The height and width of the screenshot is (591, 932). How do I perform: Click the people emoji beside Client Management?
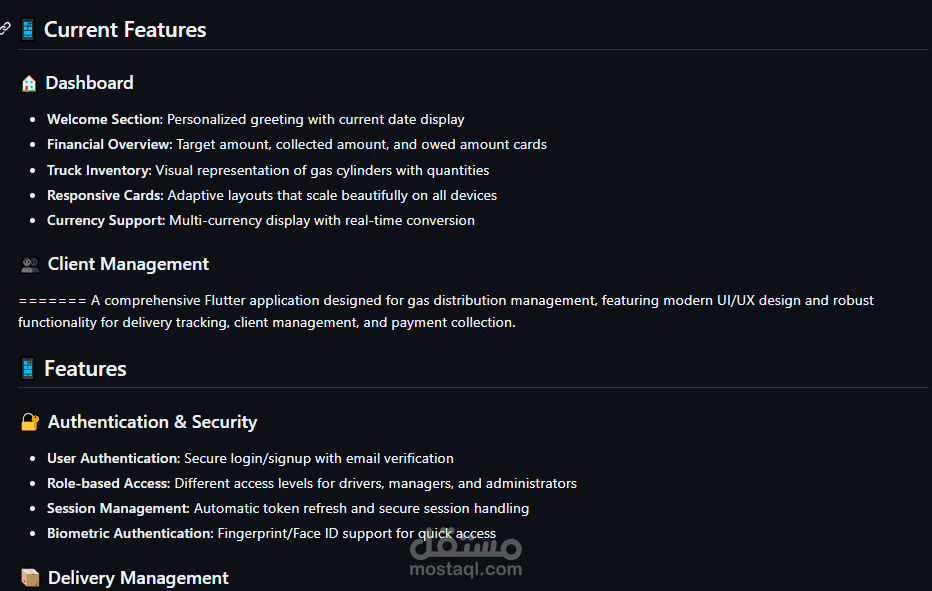(x=30, y=264)
